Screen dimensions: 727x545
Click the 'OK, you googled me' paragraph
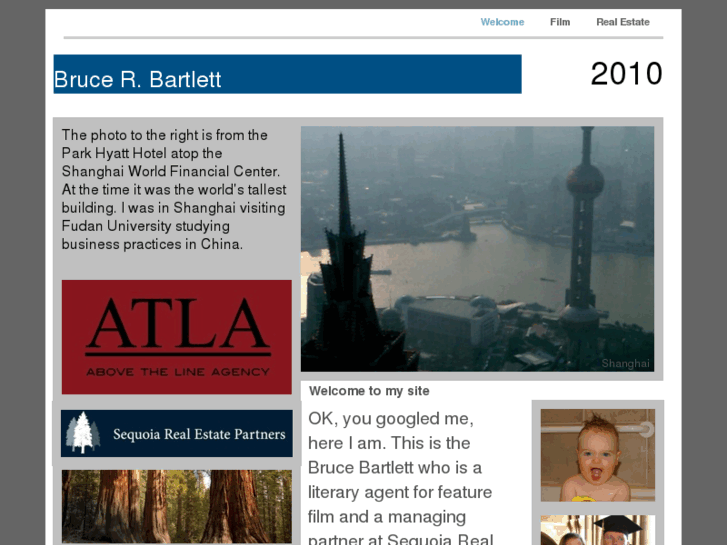400,479
